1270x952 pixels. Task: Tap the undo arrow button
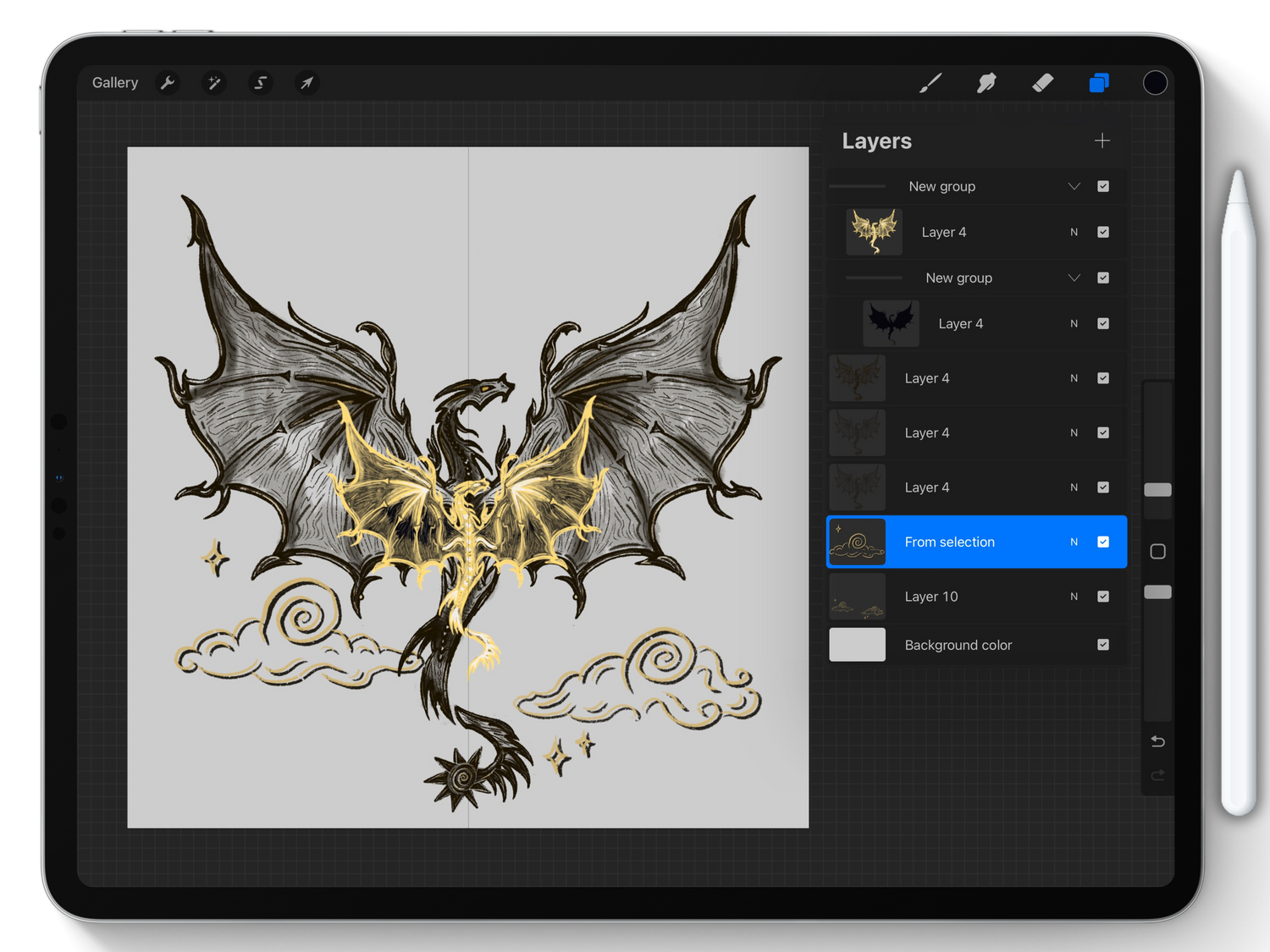point(1157,742)
